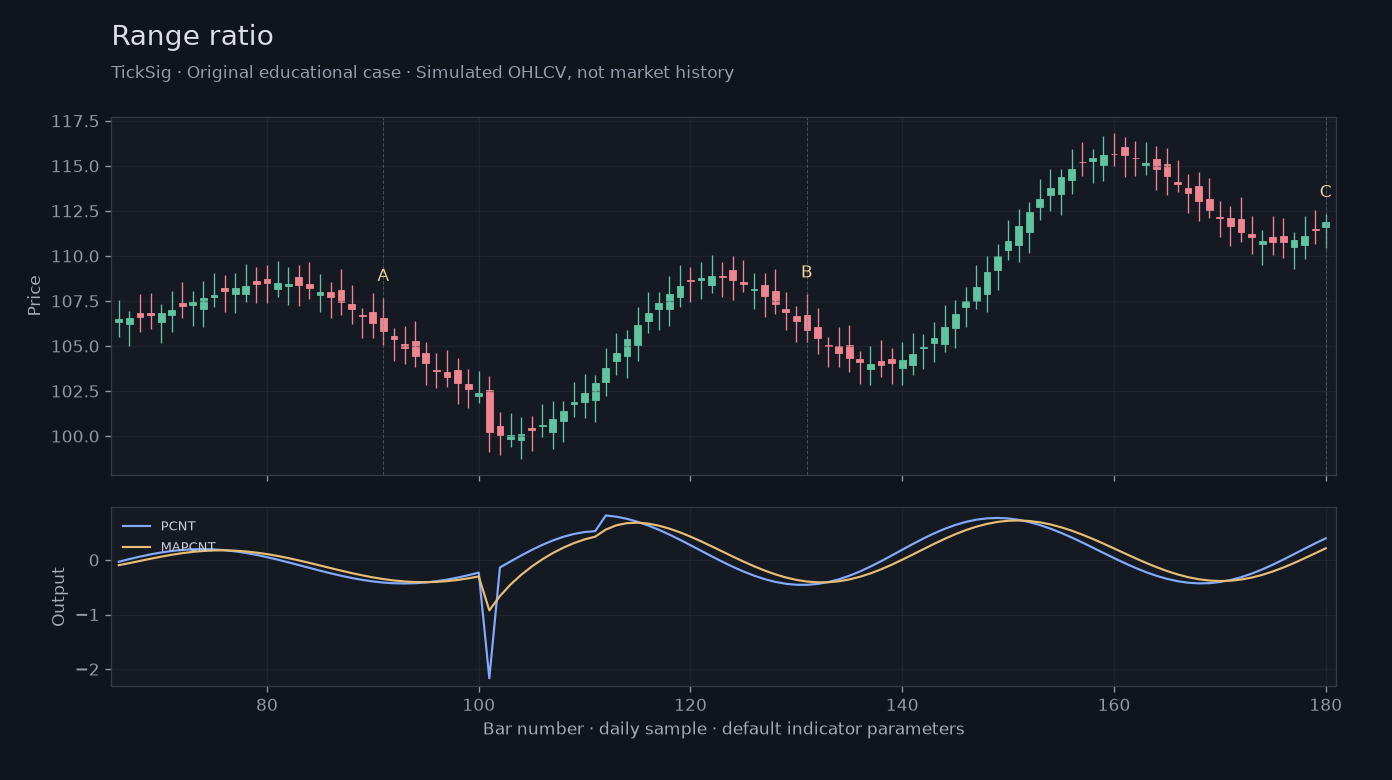Select marker B label on price chart
The height and width of the screenshot is (780, 1392).
806,272
